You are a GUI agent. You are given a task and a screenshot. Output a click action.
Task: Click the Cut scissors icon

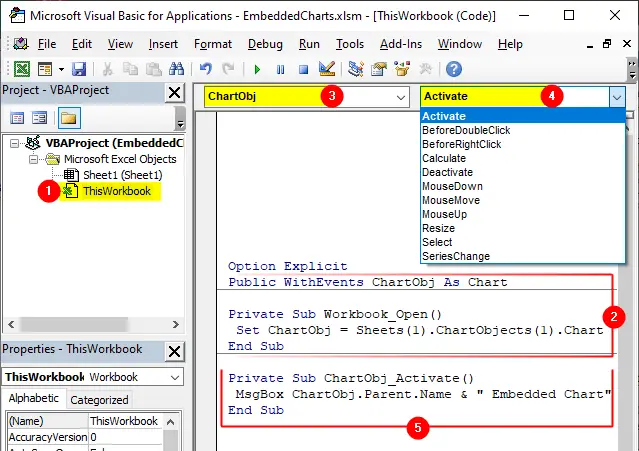[108, 69]
